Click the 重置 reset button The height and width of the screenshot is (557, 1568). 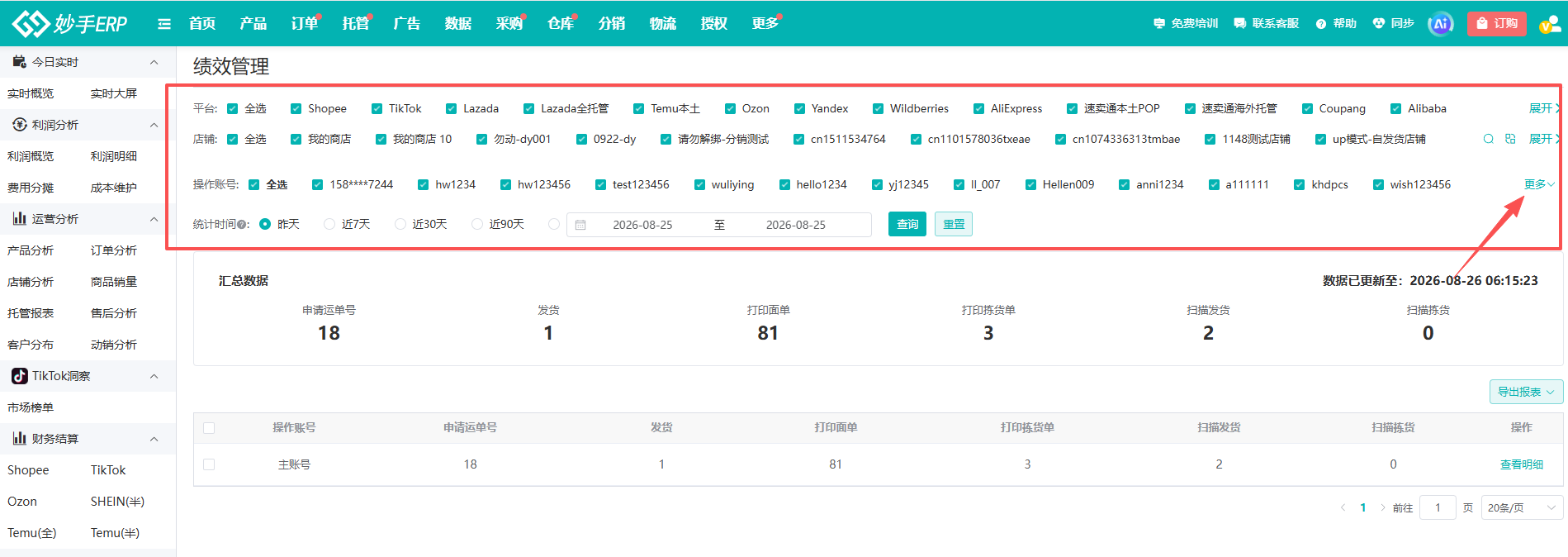[954, 224]
